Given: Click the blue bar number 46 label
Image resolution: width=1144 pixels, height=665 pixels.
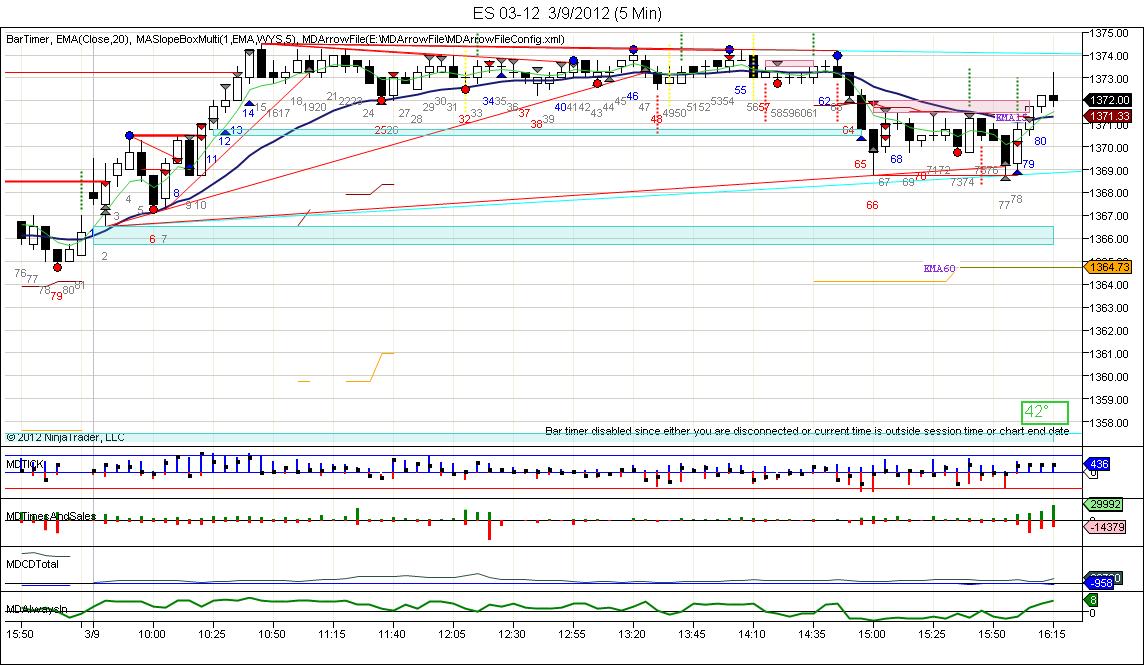Looking at the screenshot, I should click(x=632, y=96).
